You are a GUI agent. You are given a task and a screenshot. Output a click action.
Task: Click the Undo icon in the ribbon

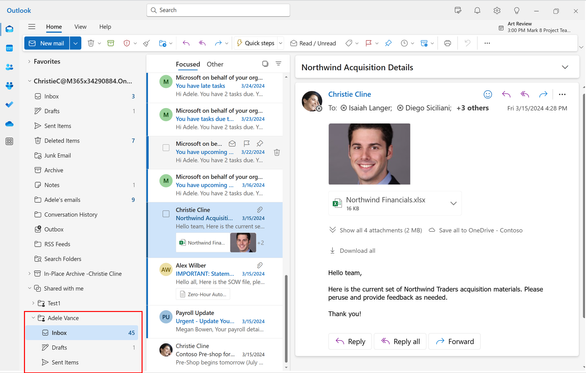[467, 43]
